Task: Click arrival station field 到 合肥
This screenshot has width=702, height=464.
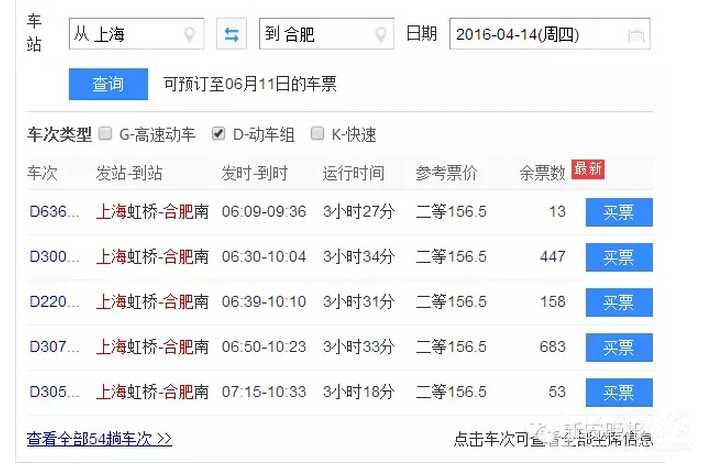Action: click(326, 34)
